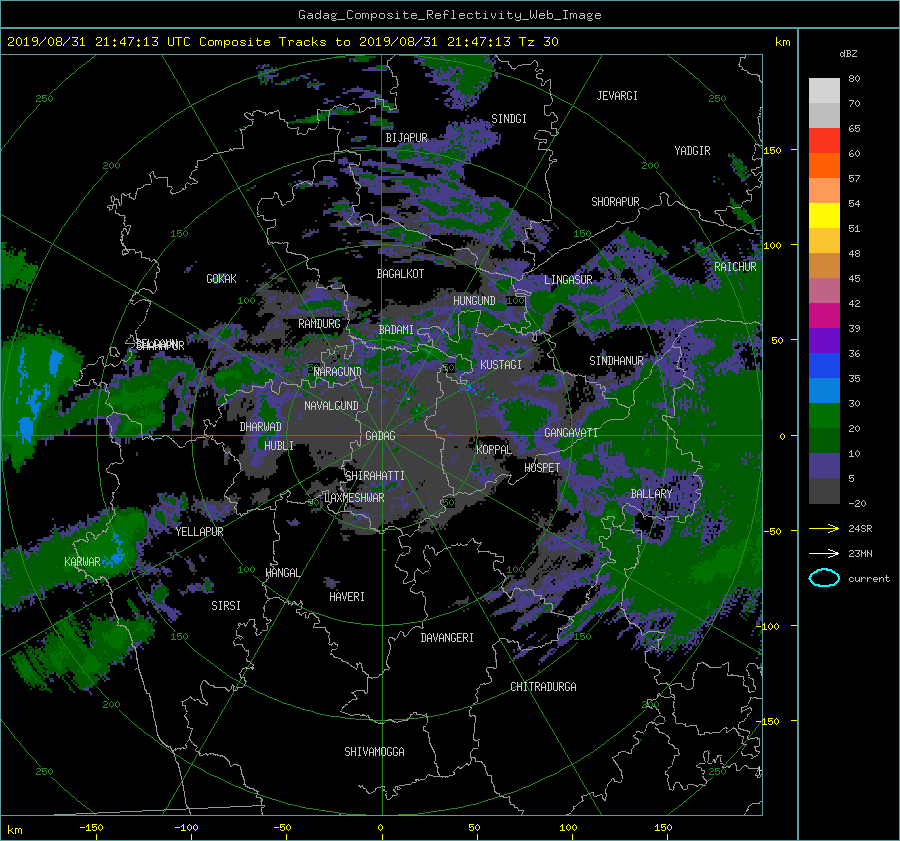Click the 'km' unit label at top right

click(782, 42)
